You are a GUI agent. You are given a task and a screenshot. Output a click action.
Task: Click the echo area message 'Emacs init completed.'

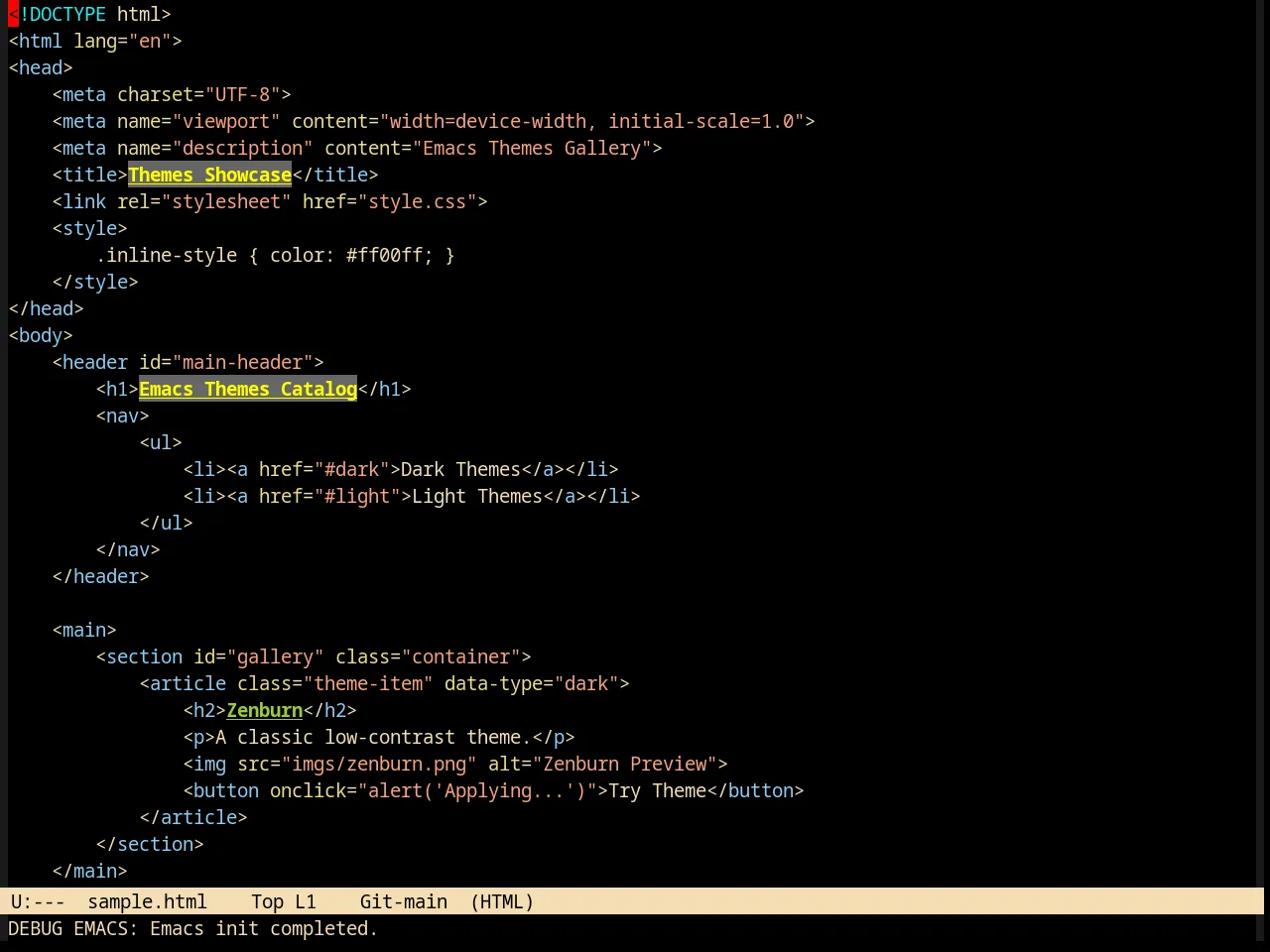(x=264, y=928)
